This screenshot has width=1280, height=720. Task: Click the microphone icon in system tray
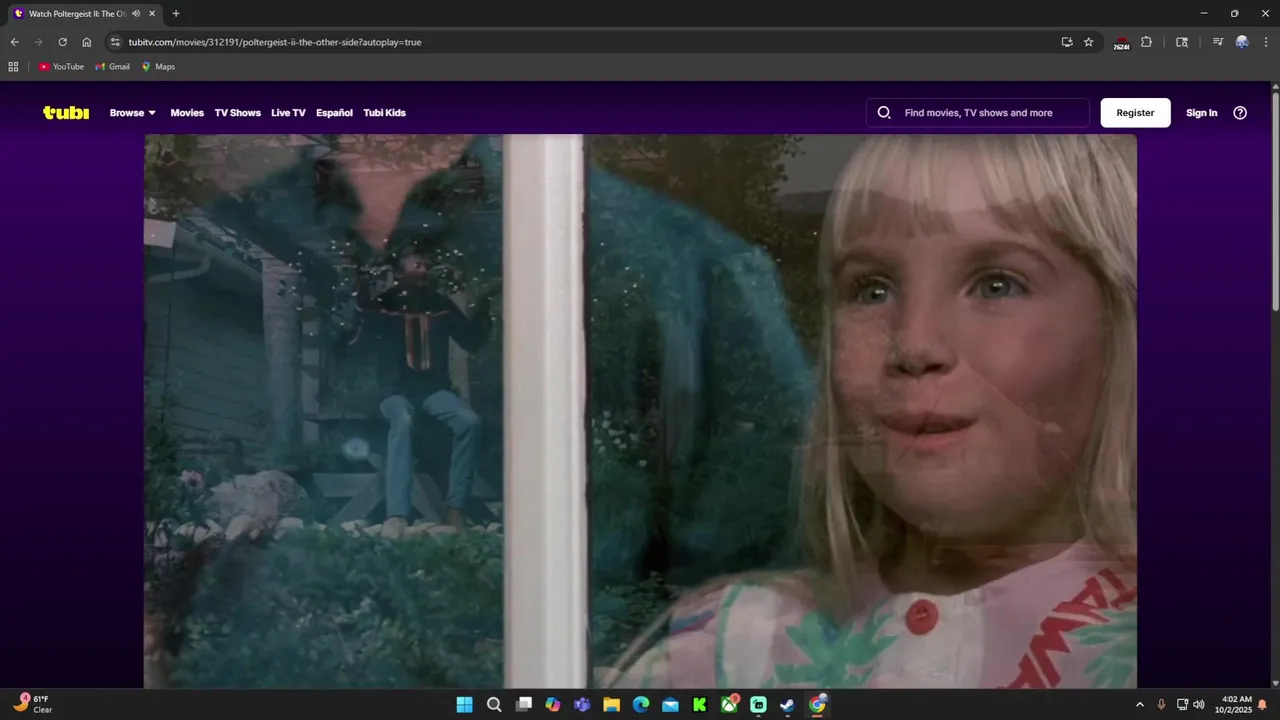(x=1161, y=705)
